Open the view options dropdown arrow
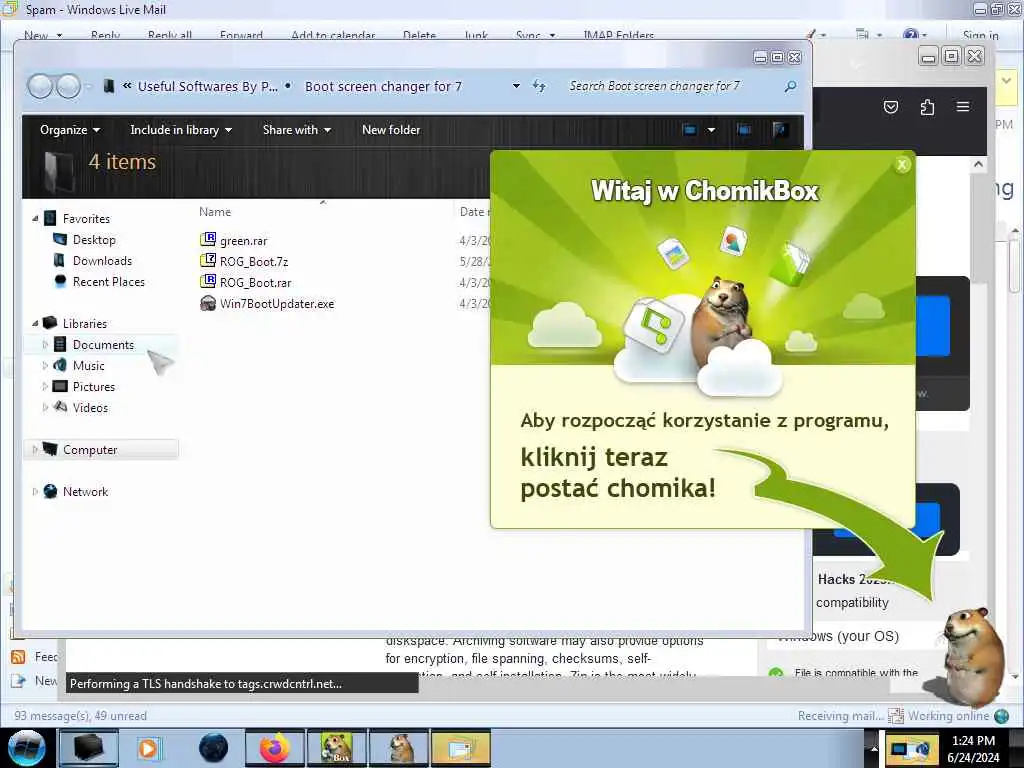 711,129
